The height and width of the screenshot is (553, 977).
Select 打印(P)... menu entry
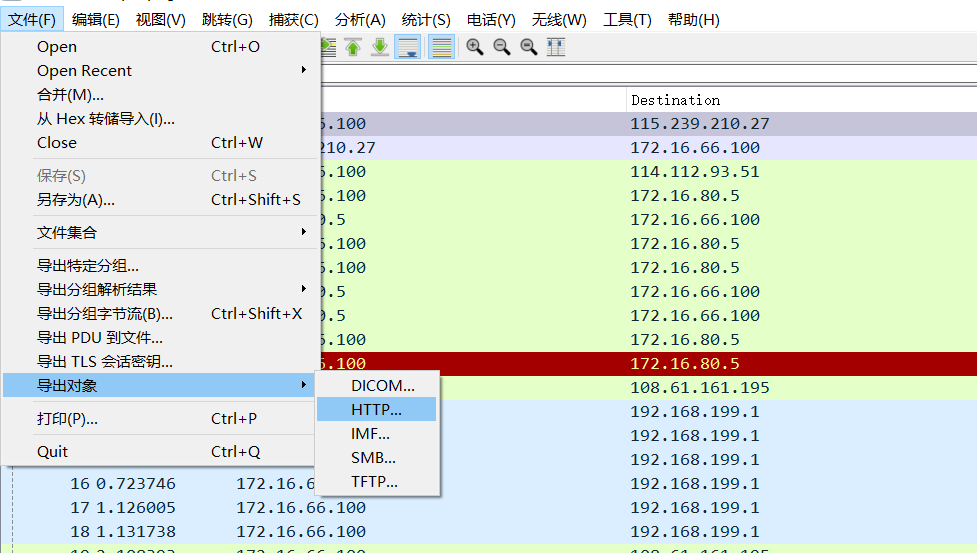tap(160, 418)
